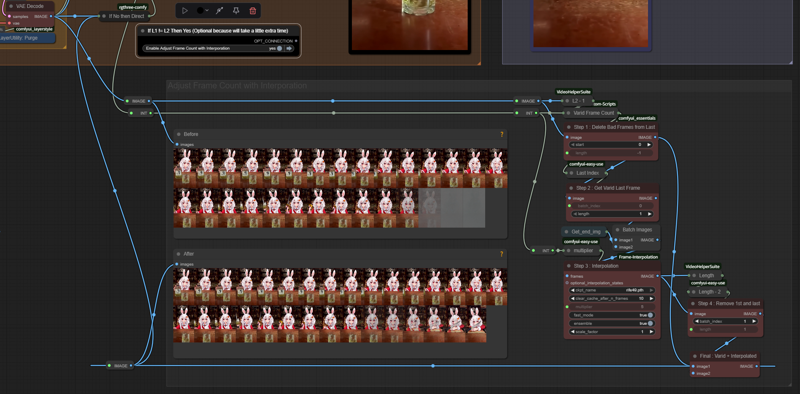Increase start value in Step 1 node
This screenshot has width=800, height=394.
(x=648, y=144)
